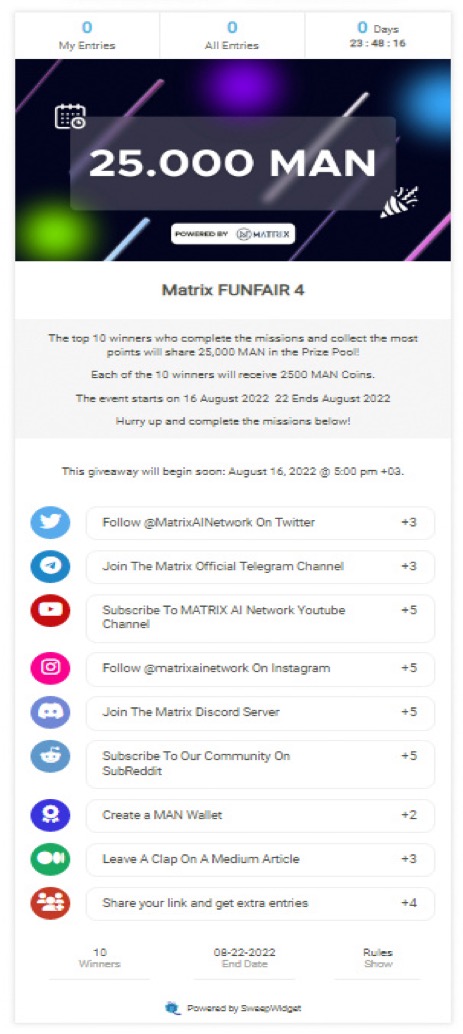463x1034 pixels.
Task: Click the MAN Wallet badge icon
Action: click(50, 815)
